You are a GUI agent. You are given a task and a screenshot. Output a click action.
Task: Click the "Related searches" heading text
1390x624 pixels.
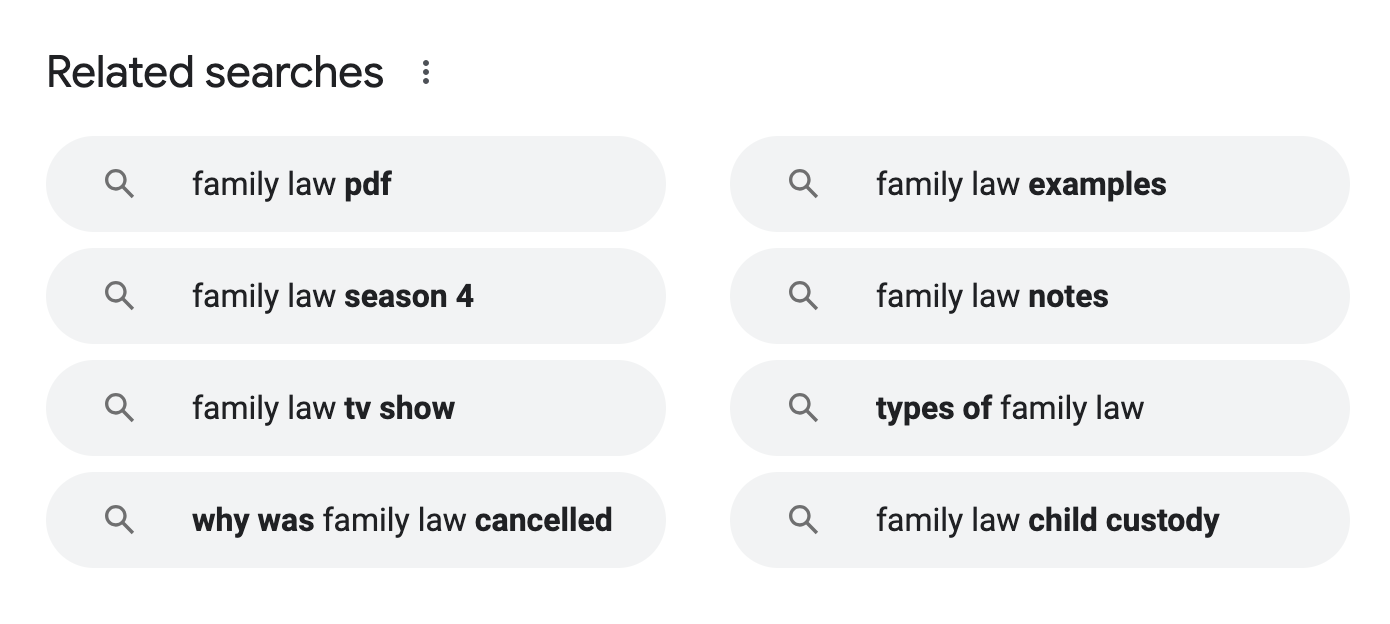click(215, 73)
